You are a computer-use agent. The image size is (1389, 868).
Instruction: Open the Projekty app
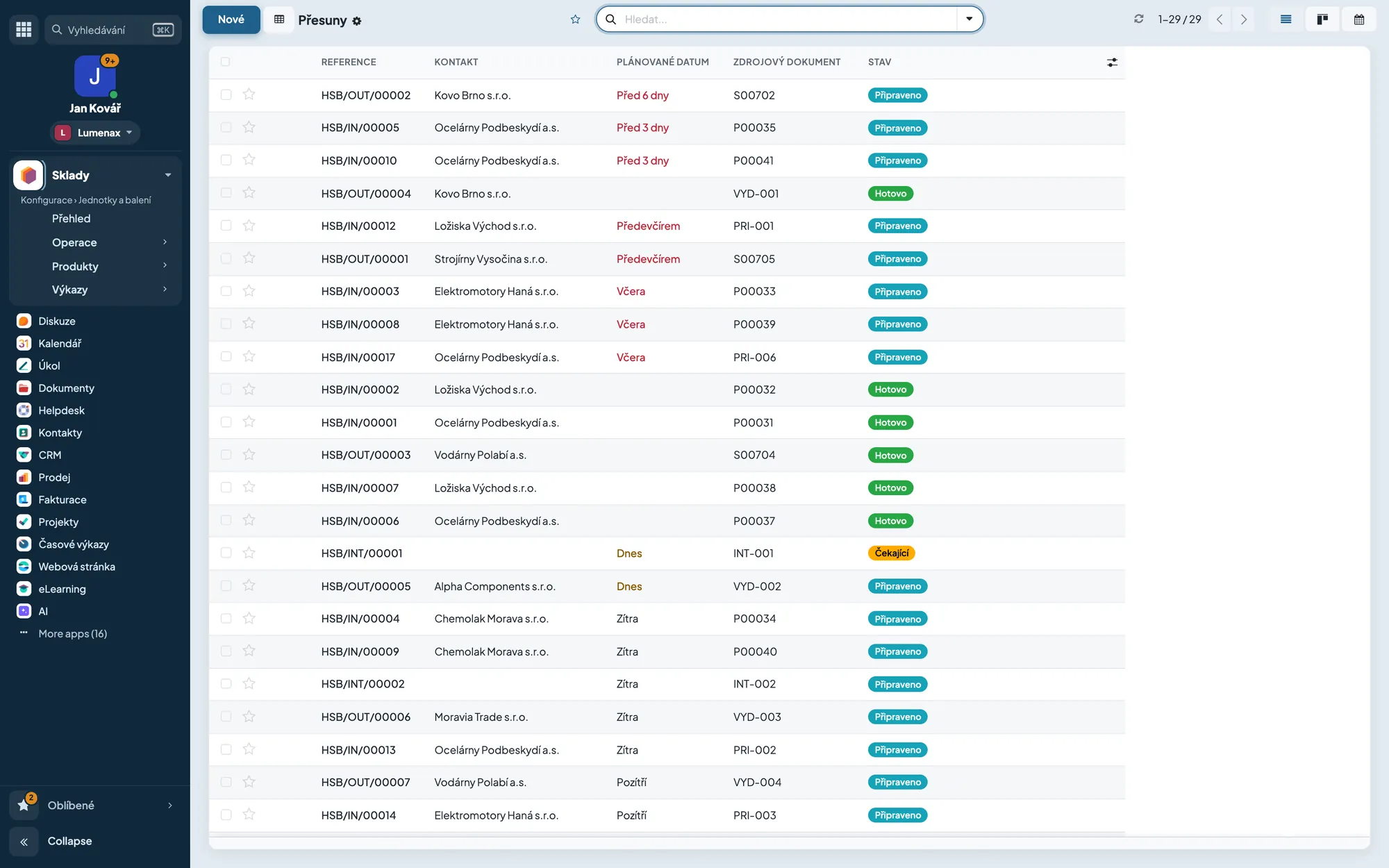[x=58, y=521]
